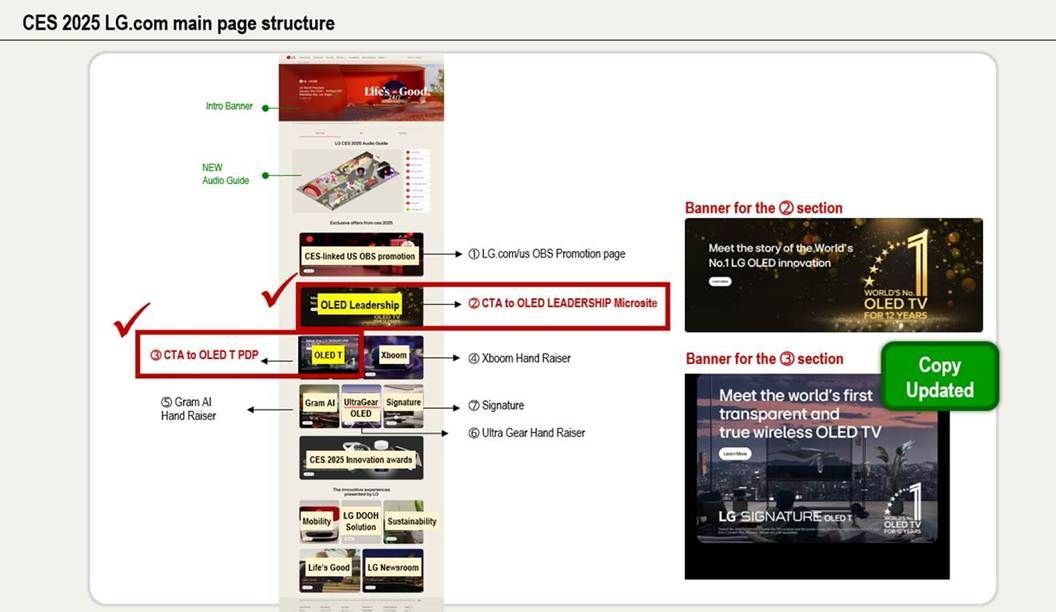This screenshot has height=612, width=1056.
Task: Open the LG CES 2025 Audio Guide map
Action: [348, 180]
